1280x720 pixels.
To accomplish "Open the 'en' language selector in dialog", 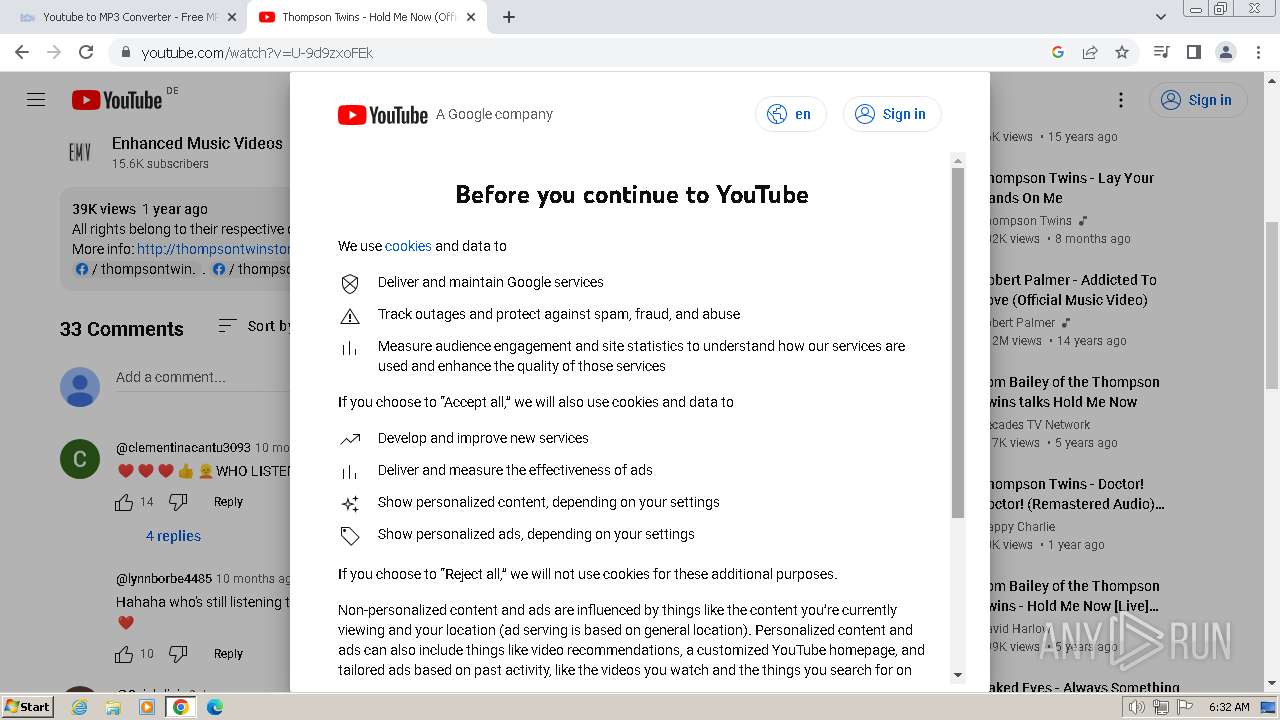I will point(790,114).
